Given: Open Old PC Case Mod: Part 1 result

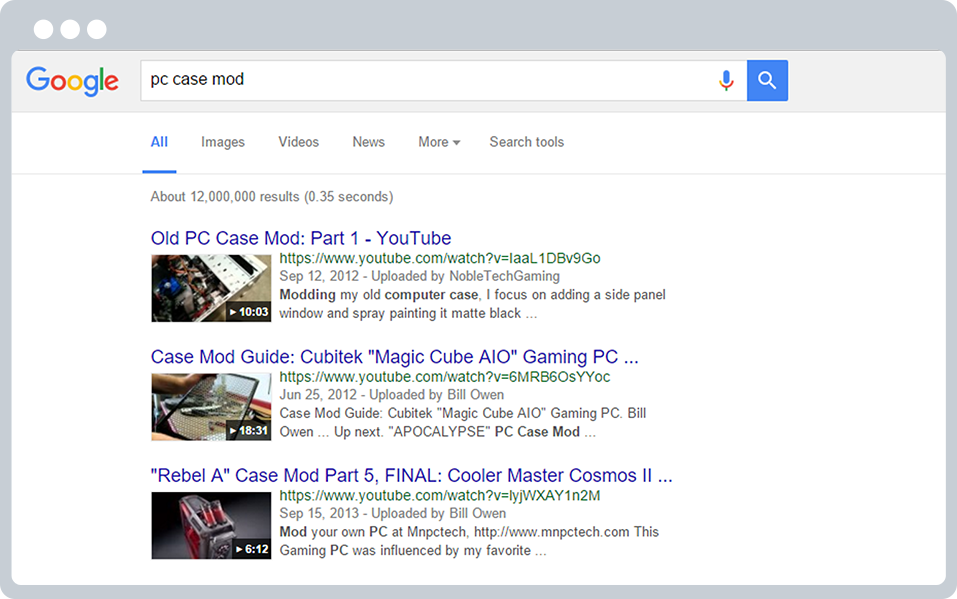Looking at the screenshot, I should click(301, 238).
